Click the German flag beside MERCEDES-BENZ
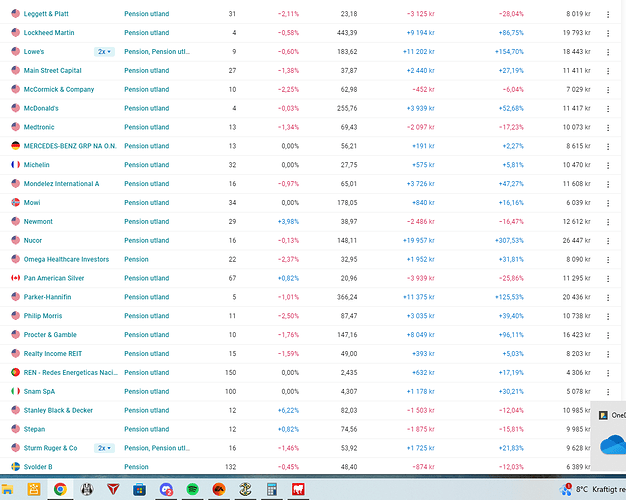Image resolution: width=626 pixels, height=500 pixels. pyautogui.click(x=15, y=146)
